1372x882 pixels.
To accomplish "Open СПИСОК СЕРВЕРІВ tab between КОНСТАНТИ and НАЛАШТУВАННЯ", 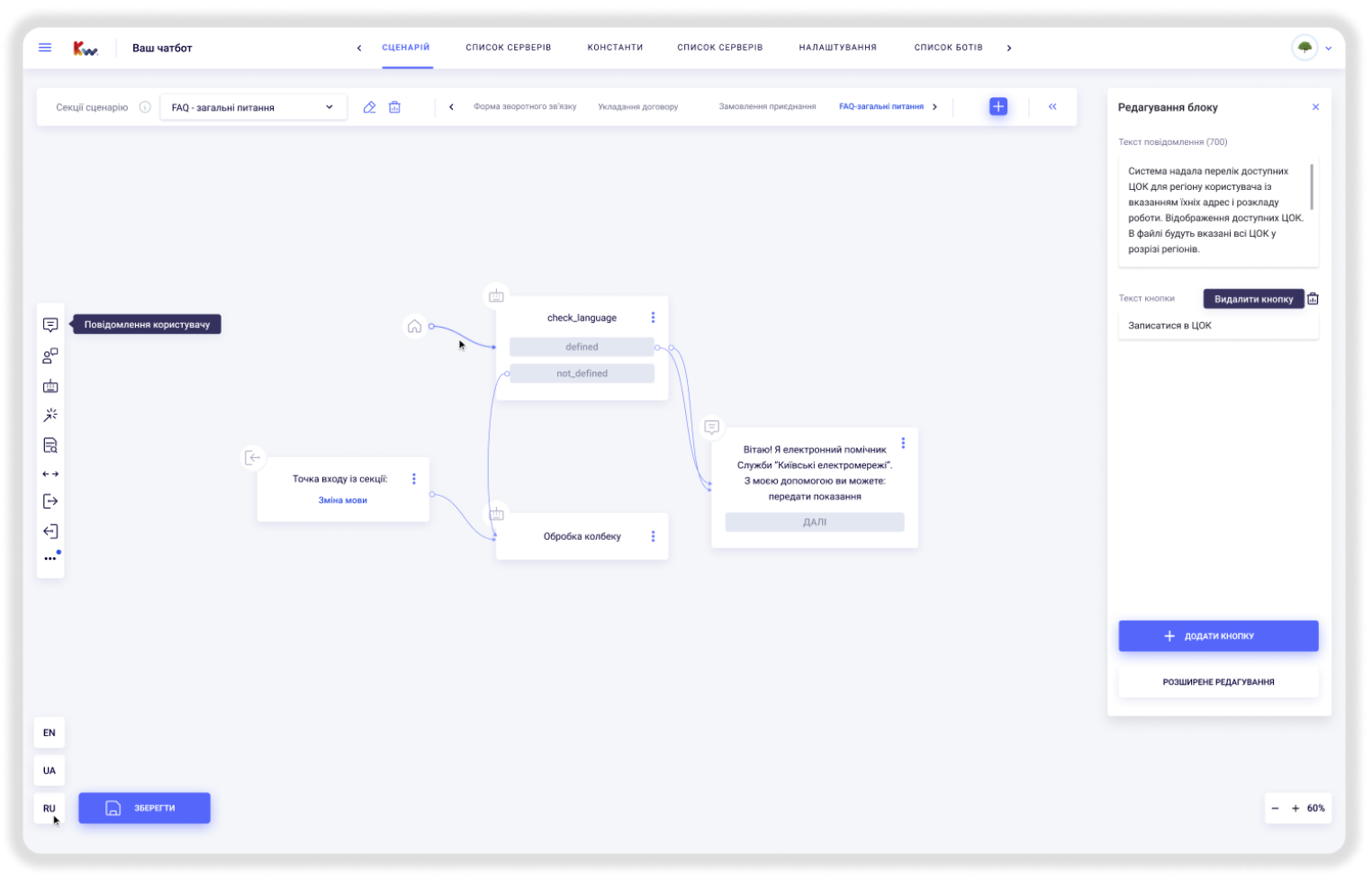I will 719,48.
